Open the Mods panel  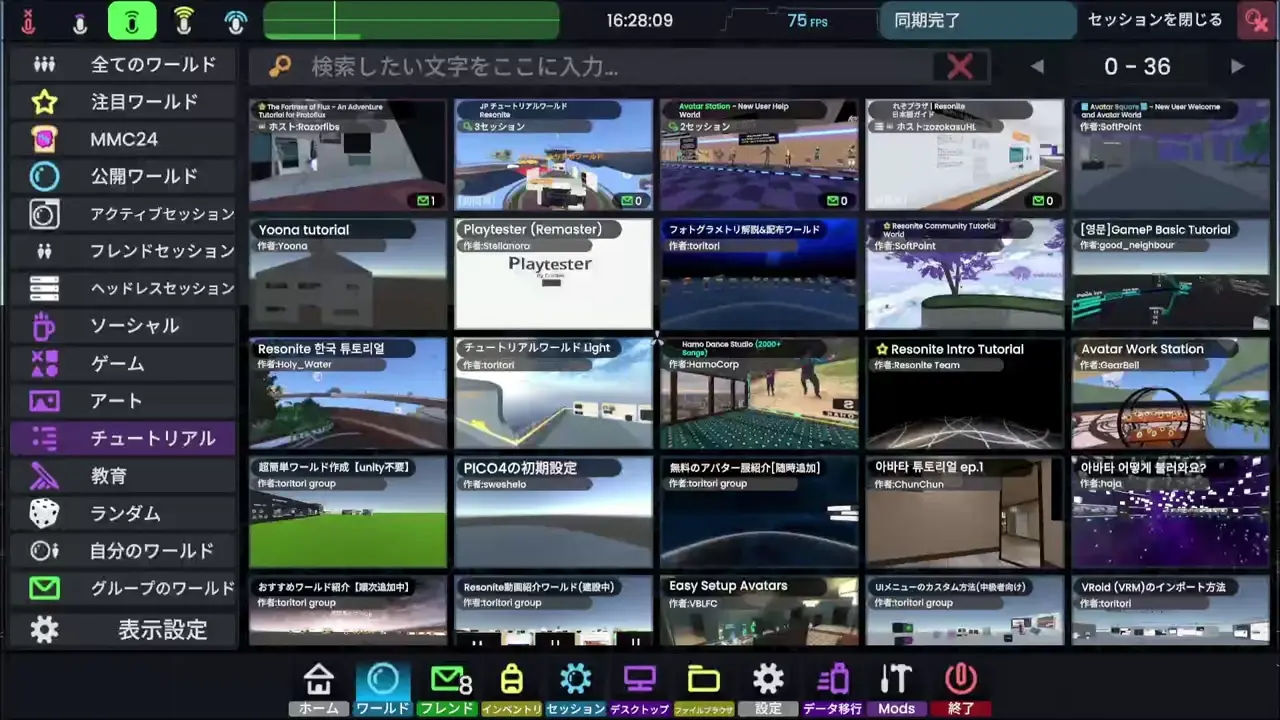coord(895,685)
